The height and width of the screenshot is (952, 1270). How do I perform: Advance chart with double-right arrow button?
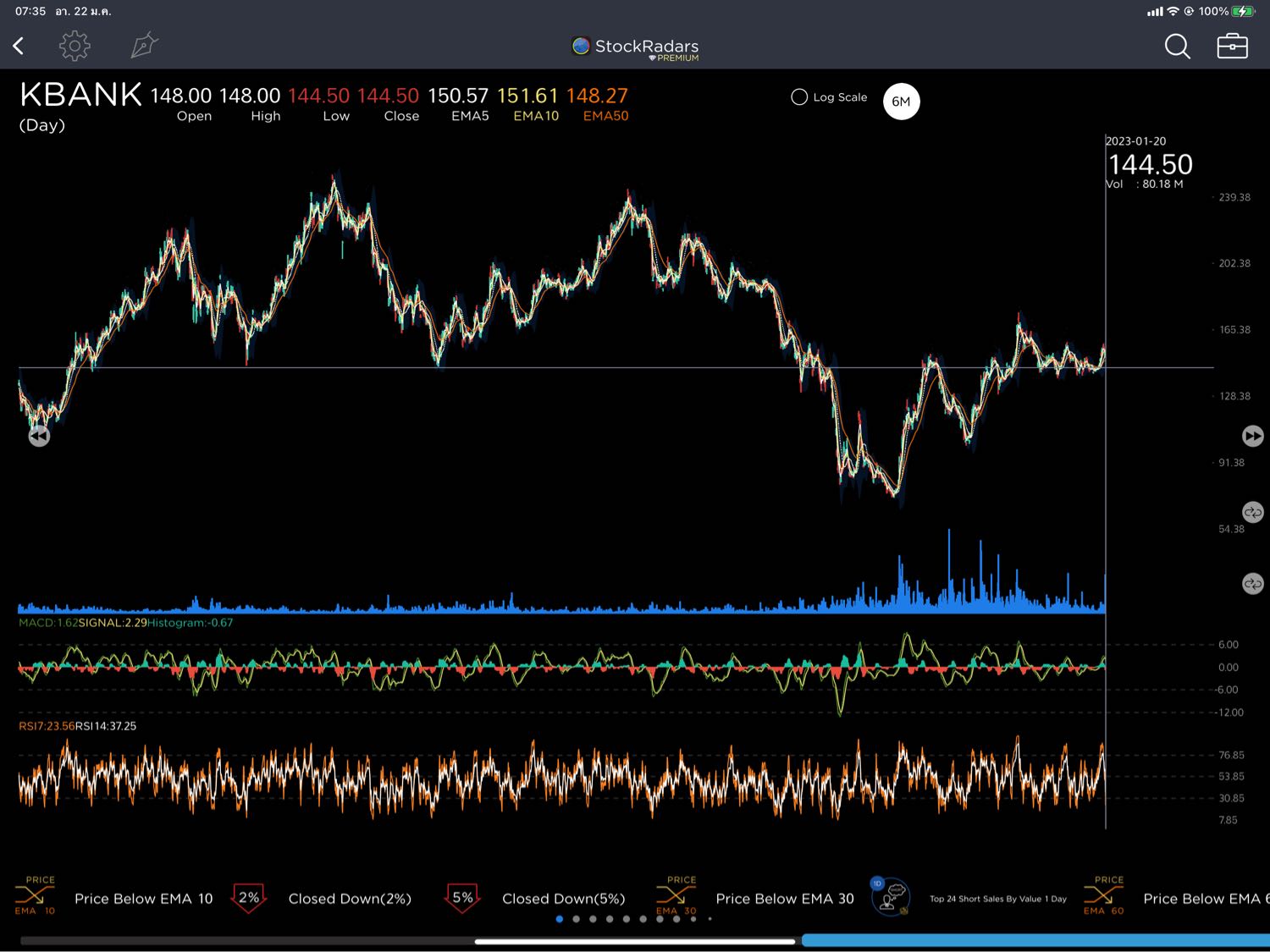[1253, 436]
